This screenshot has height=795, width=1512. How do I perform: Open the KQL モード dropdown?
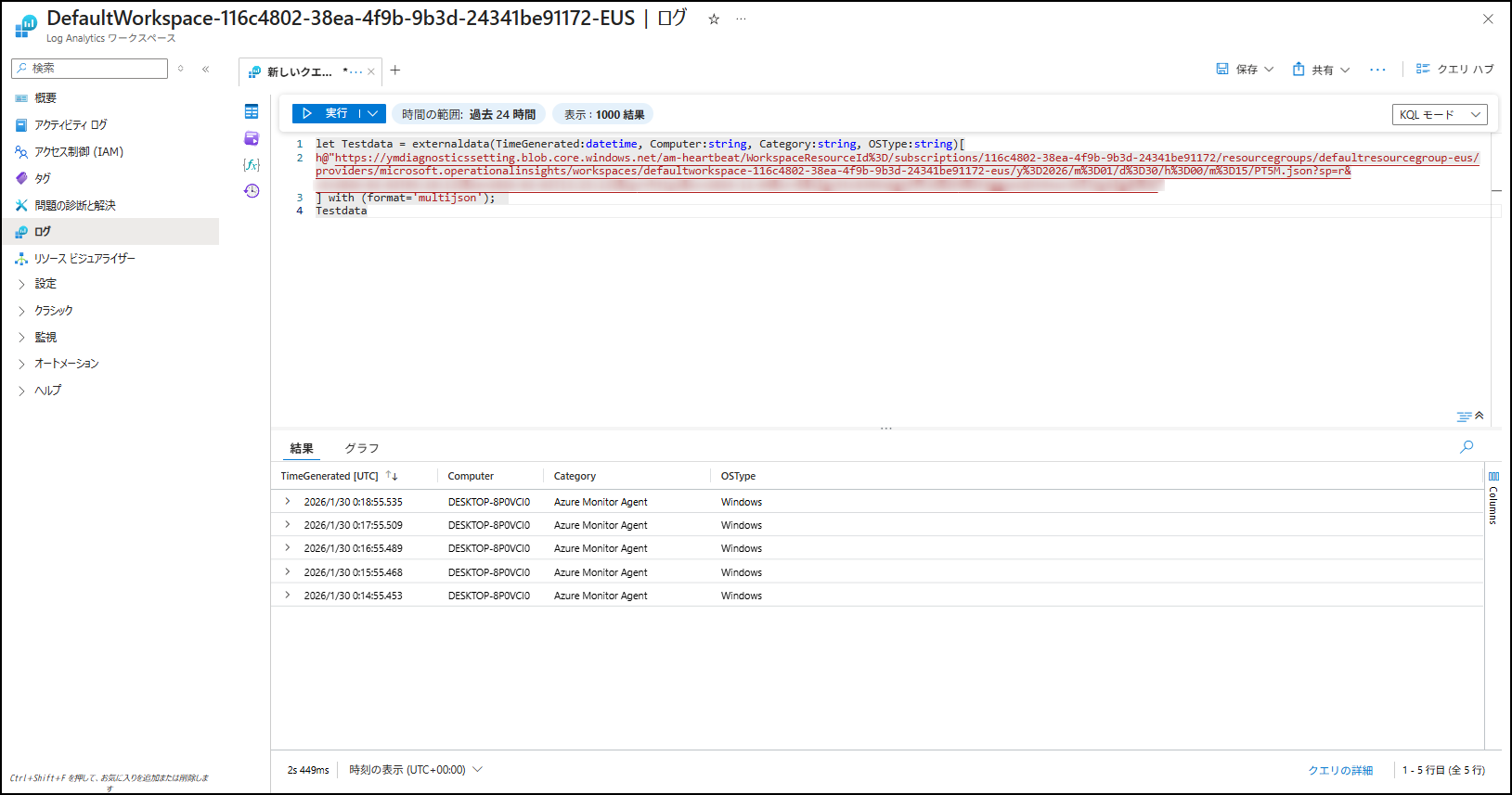[x=1440, y=114]
